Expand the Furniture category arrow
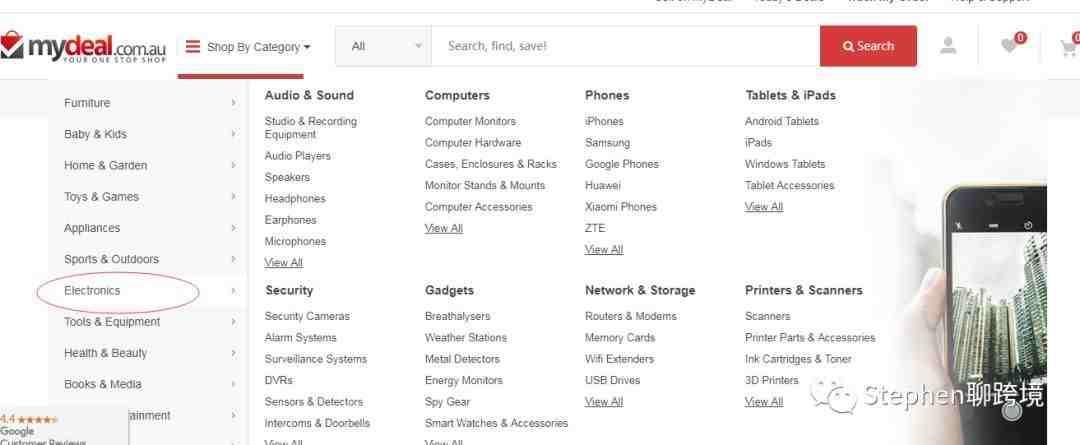 click(x=233, y=103)
